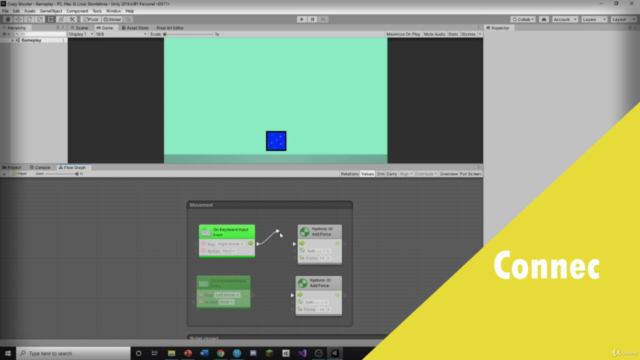Open the Account dropdown

[x=565, y=19]
